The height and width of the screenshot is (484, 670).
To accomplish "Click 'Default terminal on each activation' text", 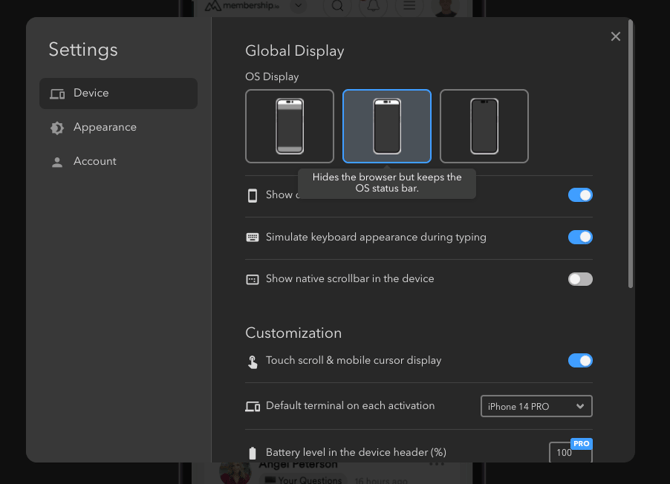I will [x=350, y=405].
